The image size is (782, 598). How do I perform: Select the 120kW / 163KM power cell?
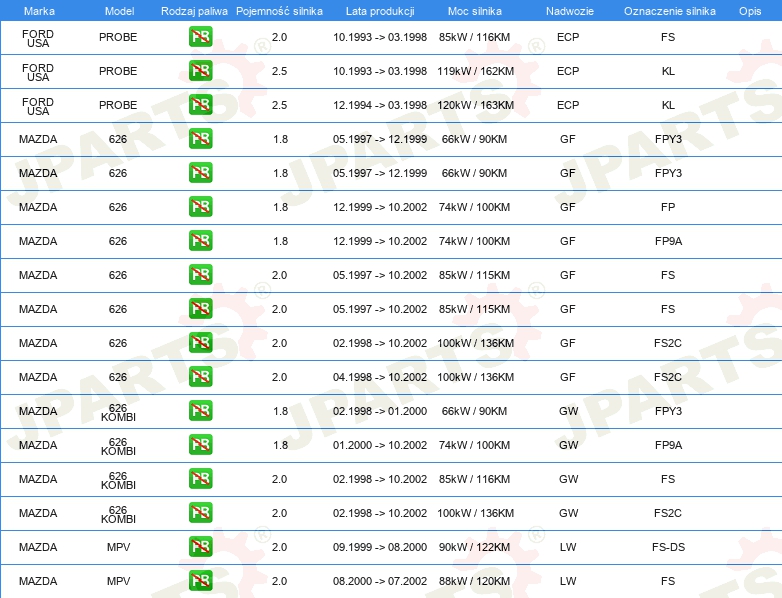[475, 105]
